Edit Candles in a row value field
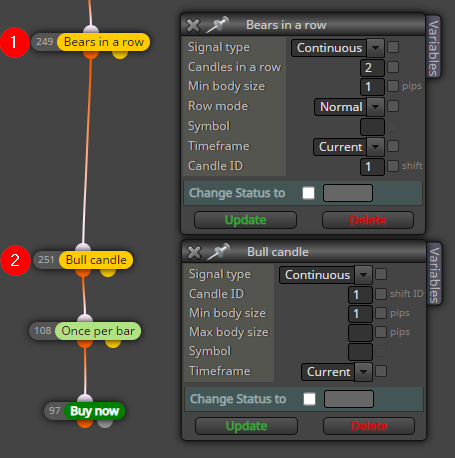The height and width of the screenshot is (458, 455). (x=372, y=68)
